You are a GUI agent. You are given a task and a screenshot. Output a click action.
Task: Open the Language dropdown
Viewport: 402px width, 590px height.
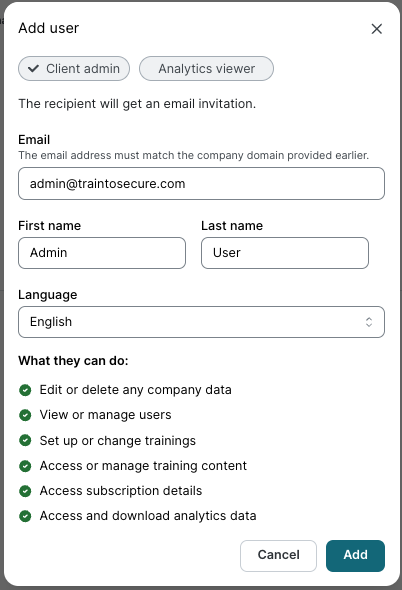[x=201, y=322]
